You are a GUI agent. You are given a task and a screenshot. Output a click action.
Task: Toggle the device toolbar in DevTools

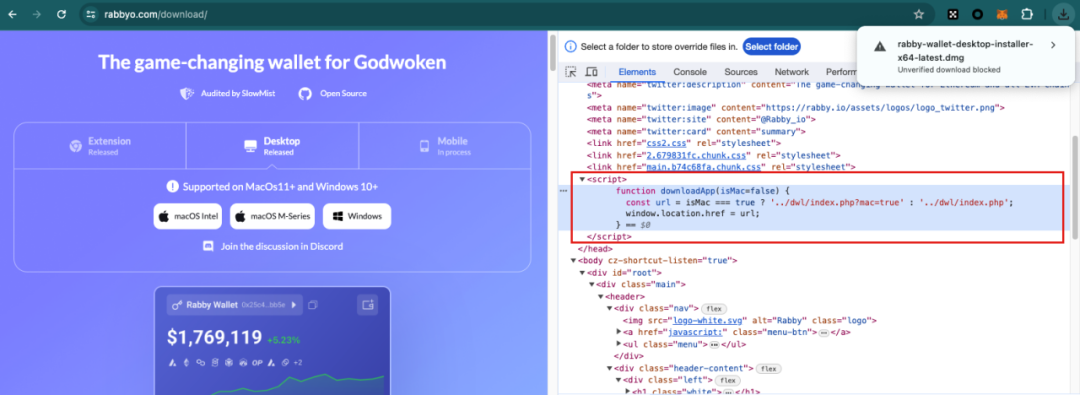pos(591,72)
